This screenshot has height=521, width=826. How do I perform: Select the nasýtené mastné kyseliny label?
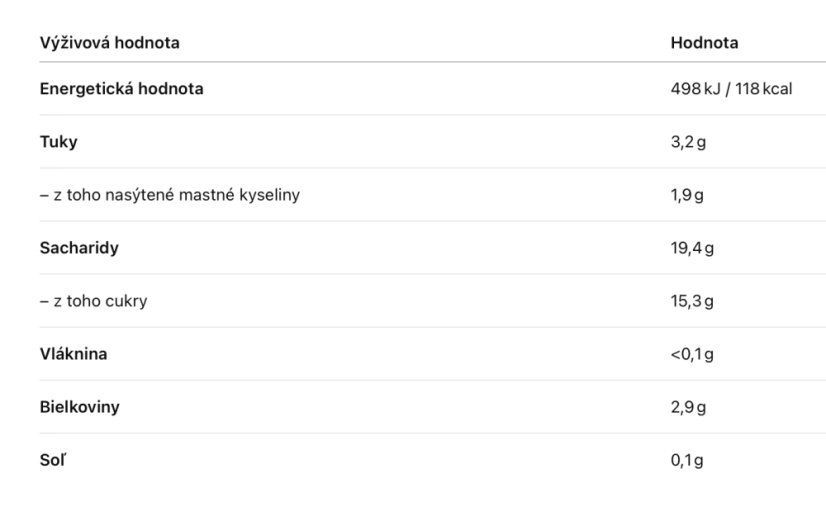click(202, 195)
